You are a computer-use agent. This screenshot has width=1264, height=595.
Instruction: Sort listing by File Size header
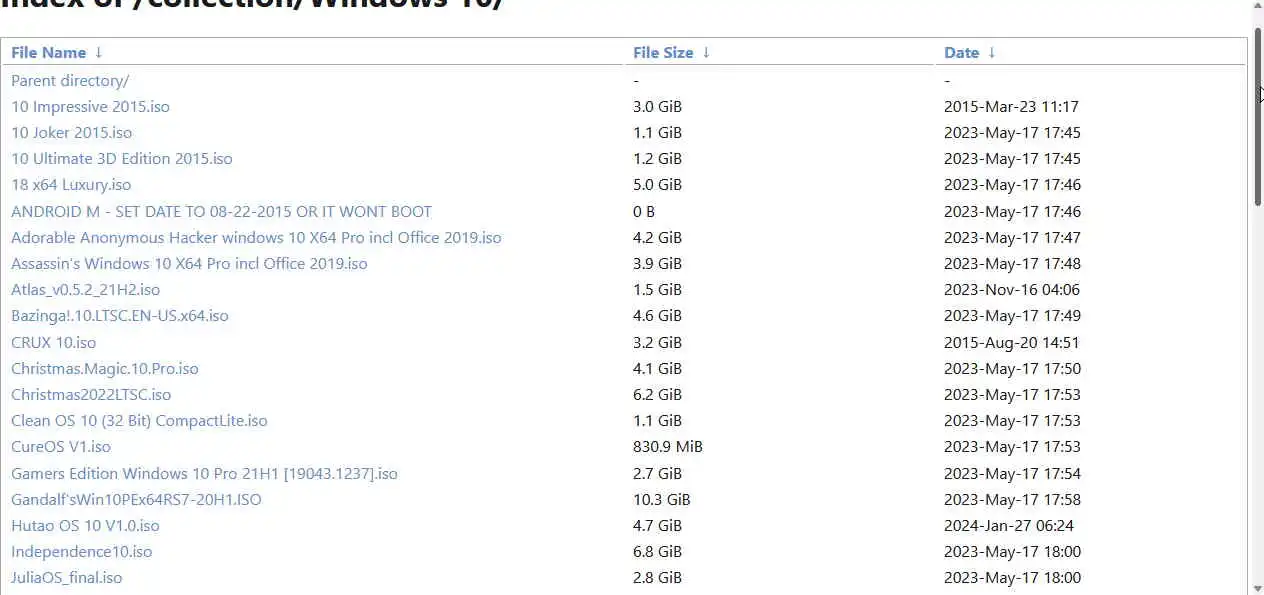tap(663, 53)
